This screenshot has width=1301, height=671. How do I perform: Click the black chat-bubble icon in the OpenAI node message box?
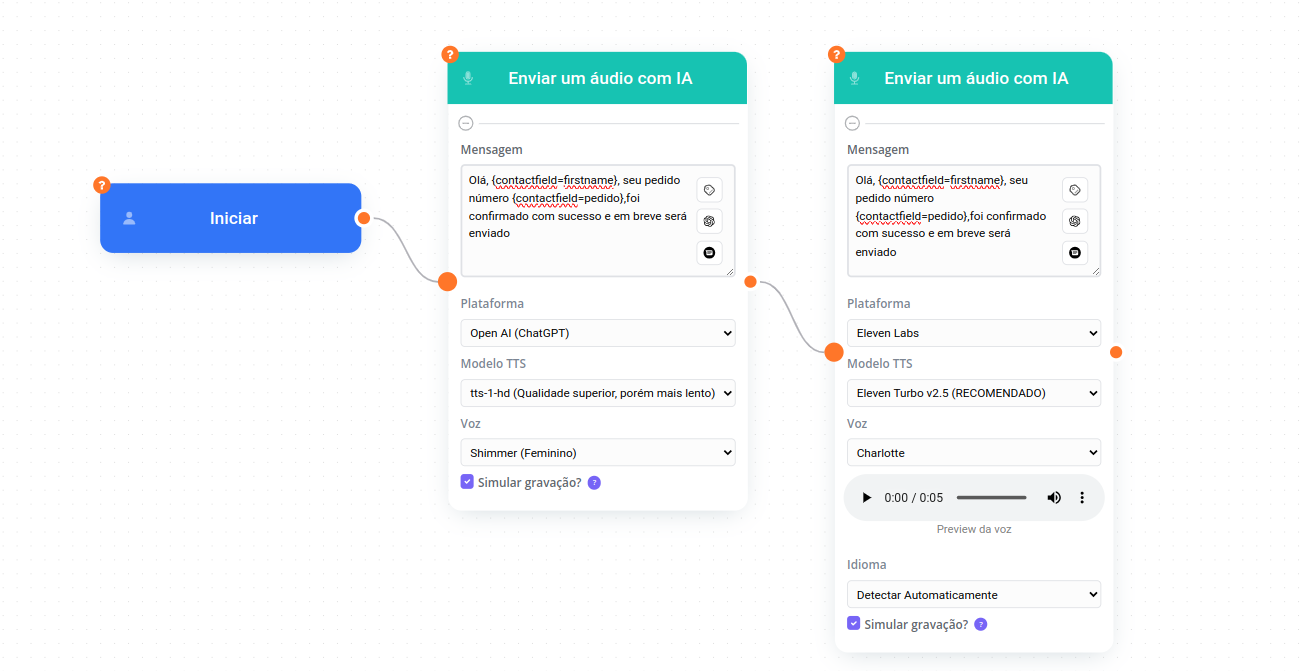point(709,253)
